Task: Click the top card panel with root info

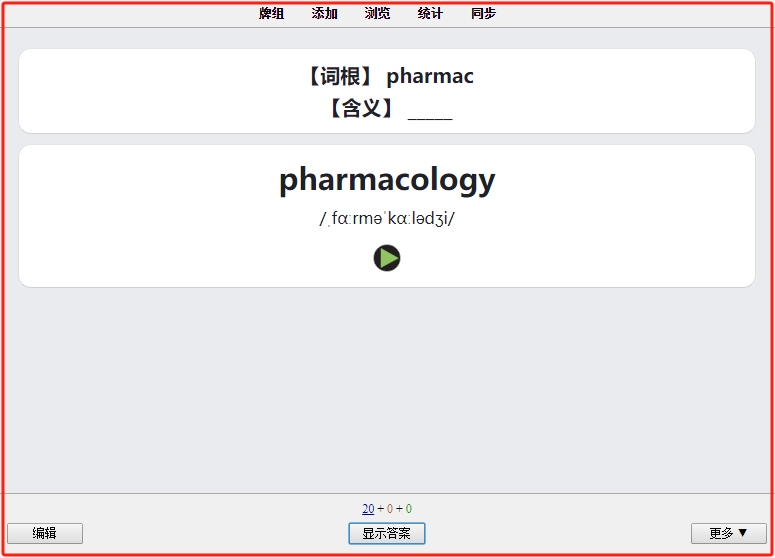Action: pos(387,91)
